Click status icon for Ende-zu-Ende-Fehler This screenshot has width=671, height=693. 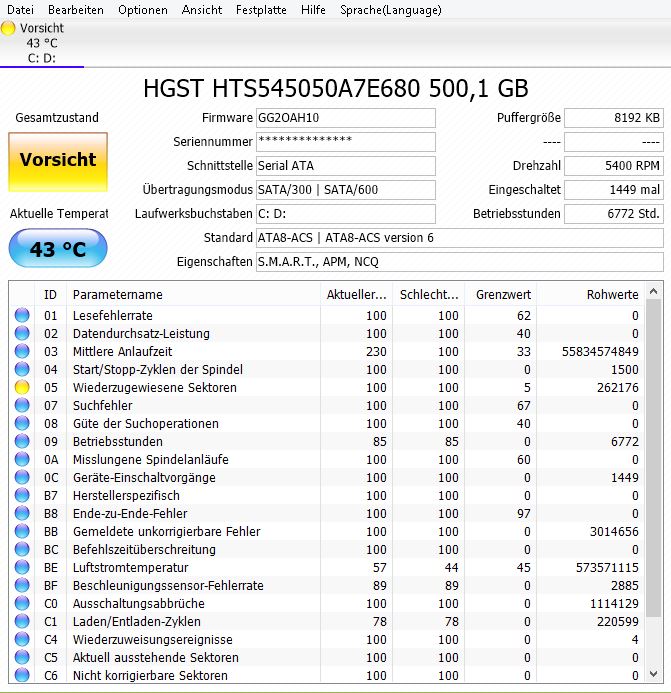(x=22, y=513)
